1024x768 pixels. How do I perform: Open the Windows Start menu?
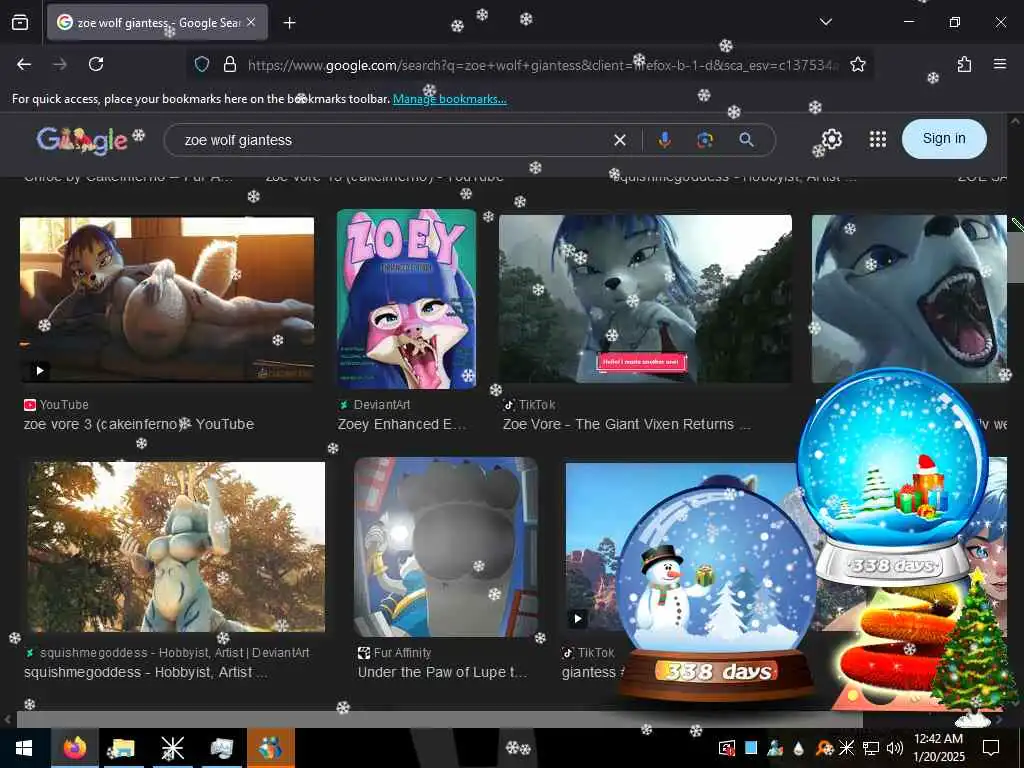(24, 748)
